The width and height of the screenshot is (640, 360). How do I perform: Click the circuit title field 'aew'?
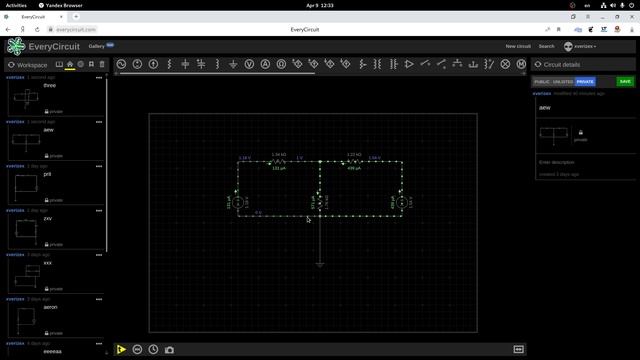[x=585, y=108]
